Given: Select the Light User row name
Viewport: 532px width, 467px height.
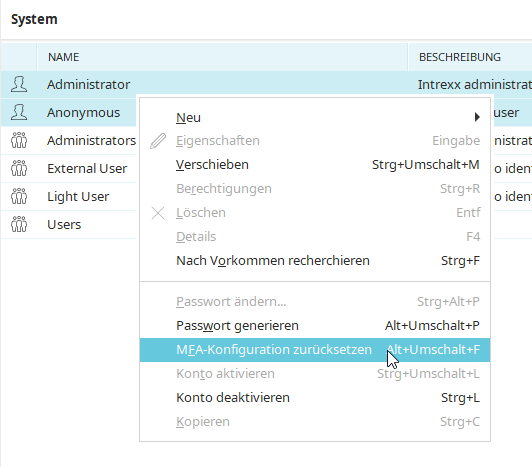Looking at the screenshot, I should pyautogui.click(x=78, y=197).
